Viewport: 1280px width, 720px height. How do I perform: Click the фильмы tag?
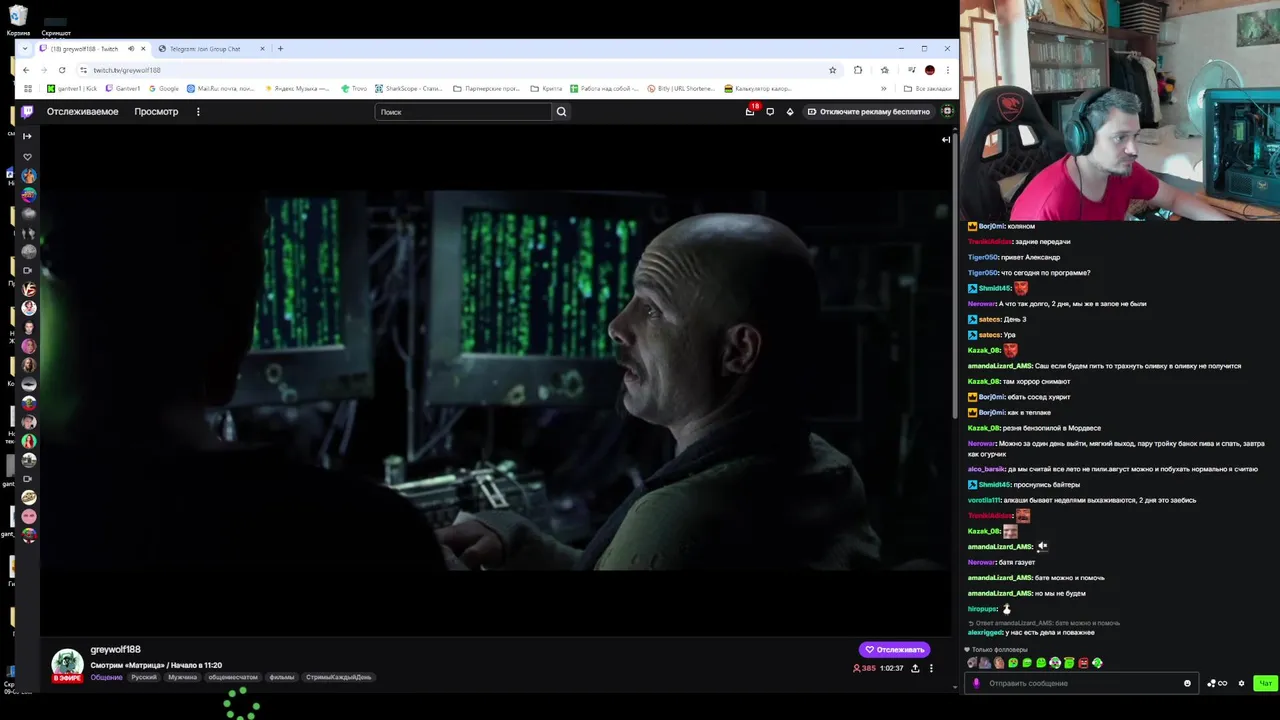(282, 678)
